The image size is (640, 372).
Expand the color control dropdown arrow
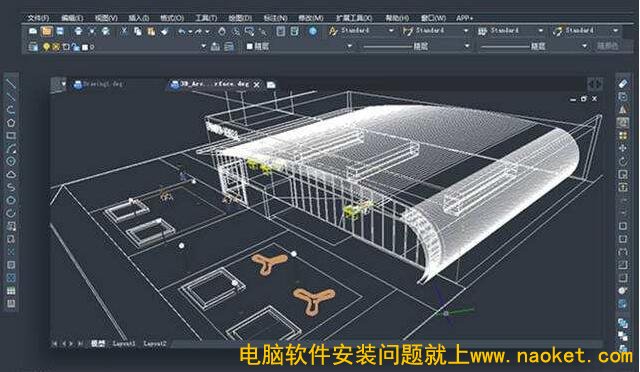[x=349, y=47]
